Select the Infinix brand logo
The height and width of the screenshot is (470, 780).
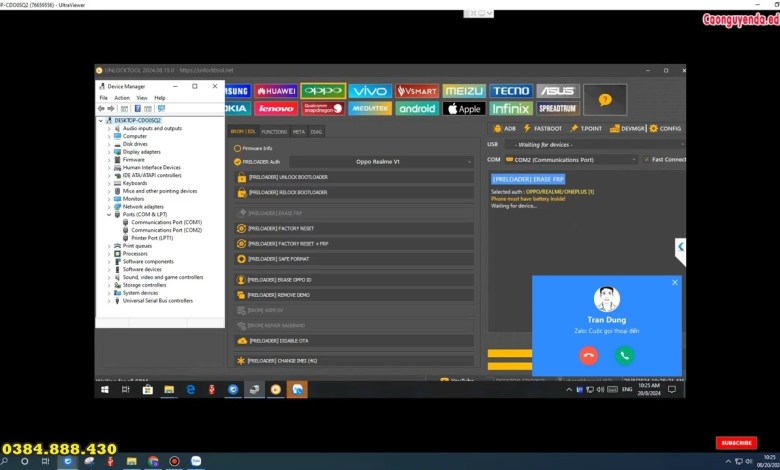tap(510, 108)
